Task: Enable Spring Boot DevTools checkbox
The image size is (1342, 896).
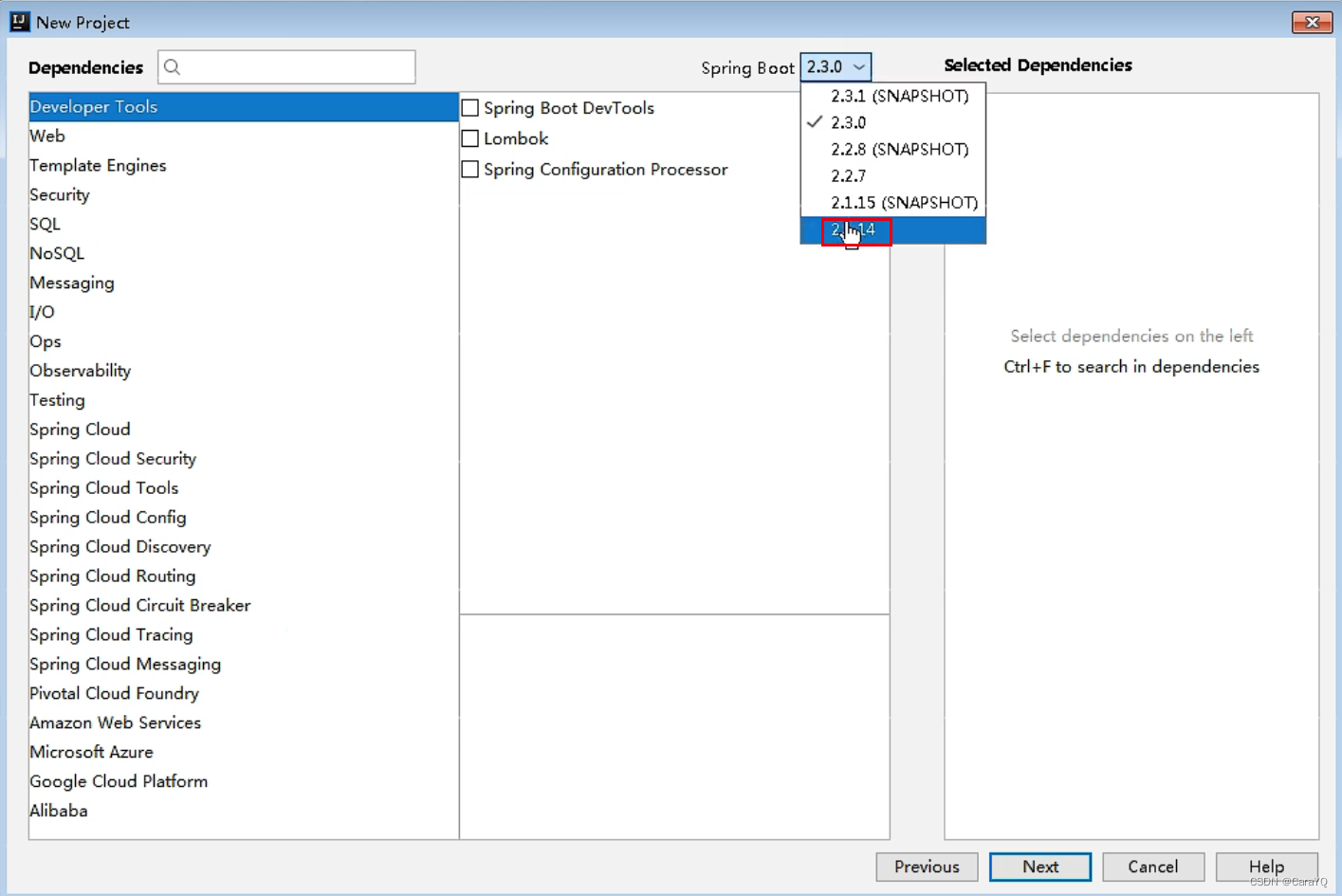Action: click(x=469, y=108)
